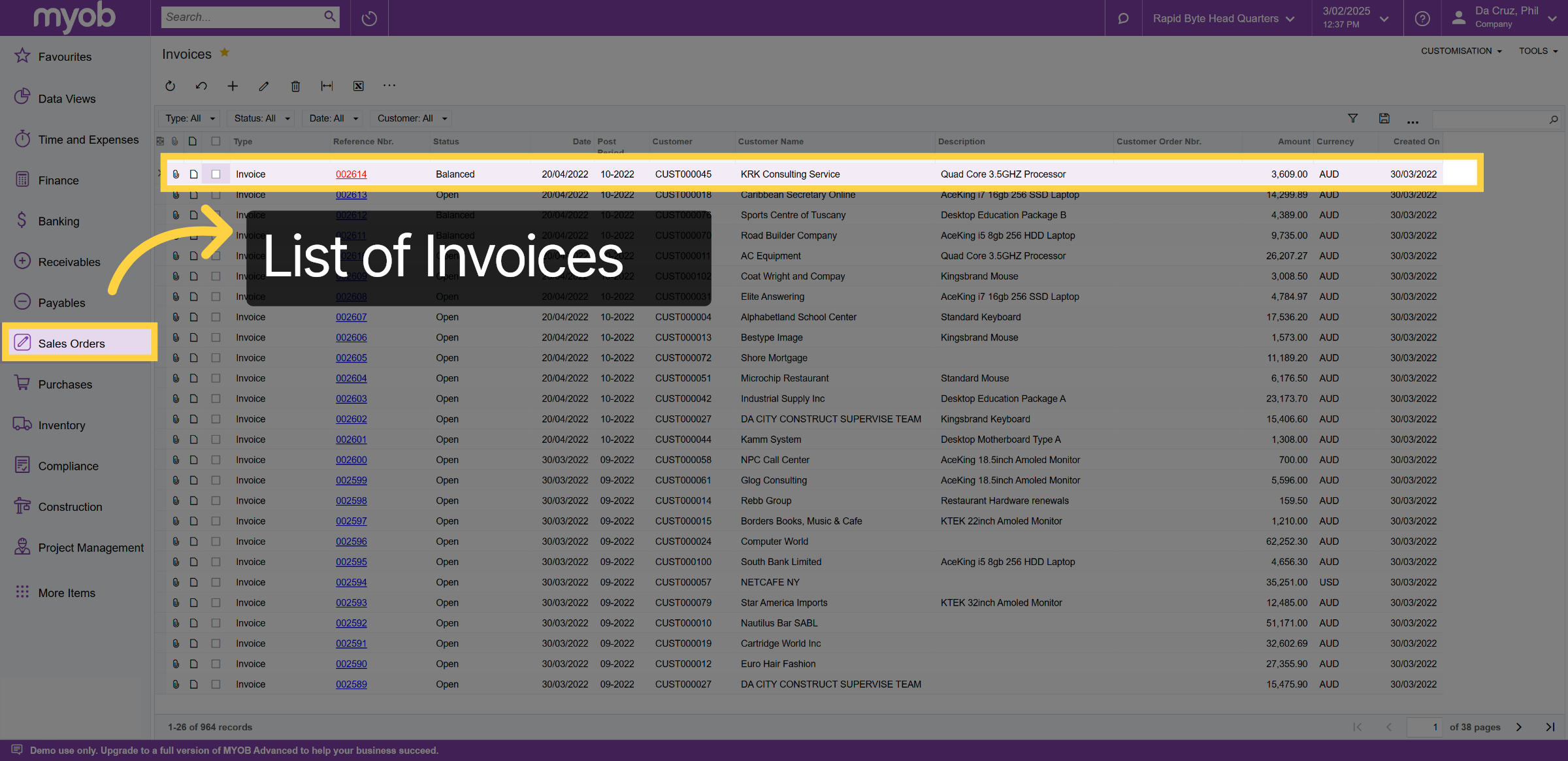This screenshot has height=761, width=1568.
Task: Open the Sales Orders workspace
Action: pos(80,343)
